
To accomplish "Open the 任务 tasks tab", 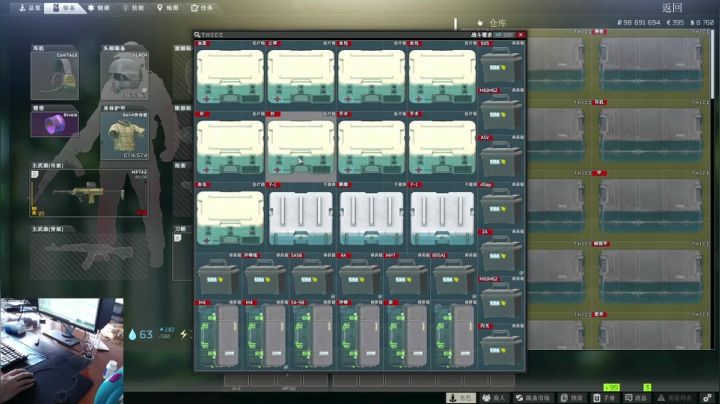I will 202,8.
